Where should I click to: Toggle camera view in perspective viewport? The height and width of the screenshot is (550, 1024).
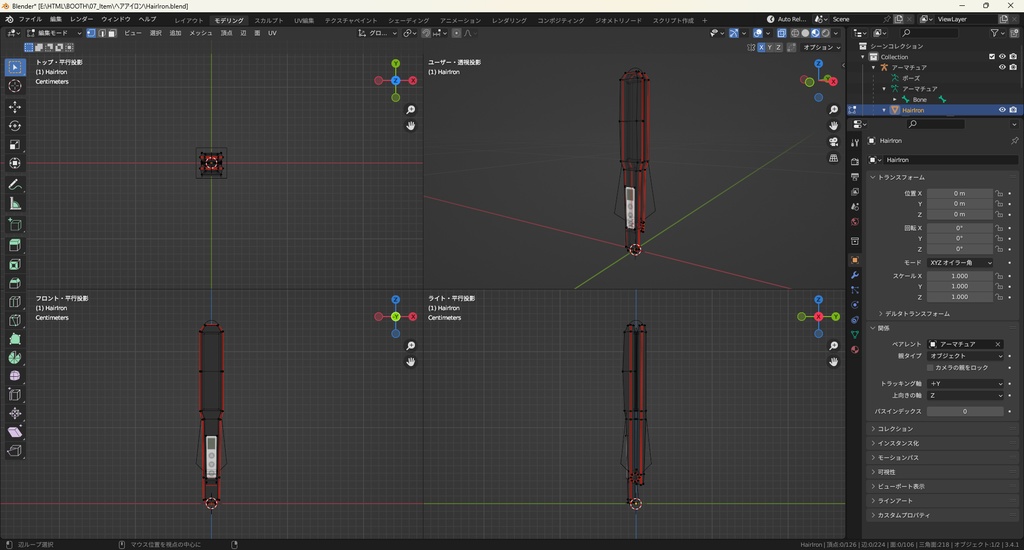point(834,141)
